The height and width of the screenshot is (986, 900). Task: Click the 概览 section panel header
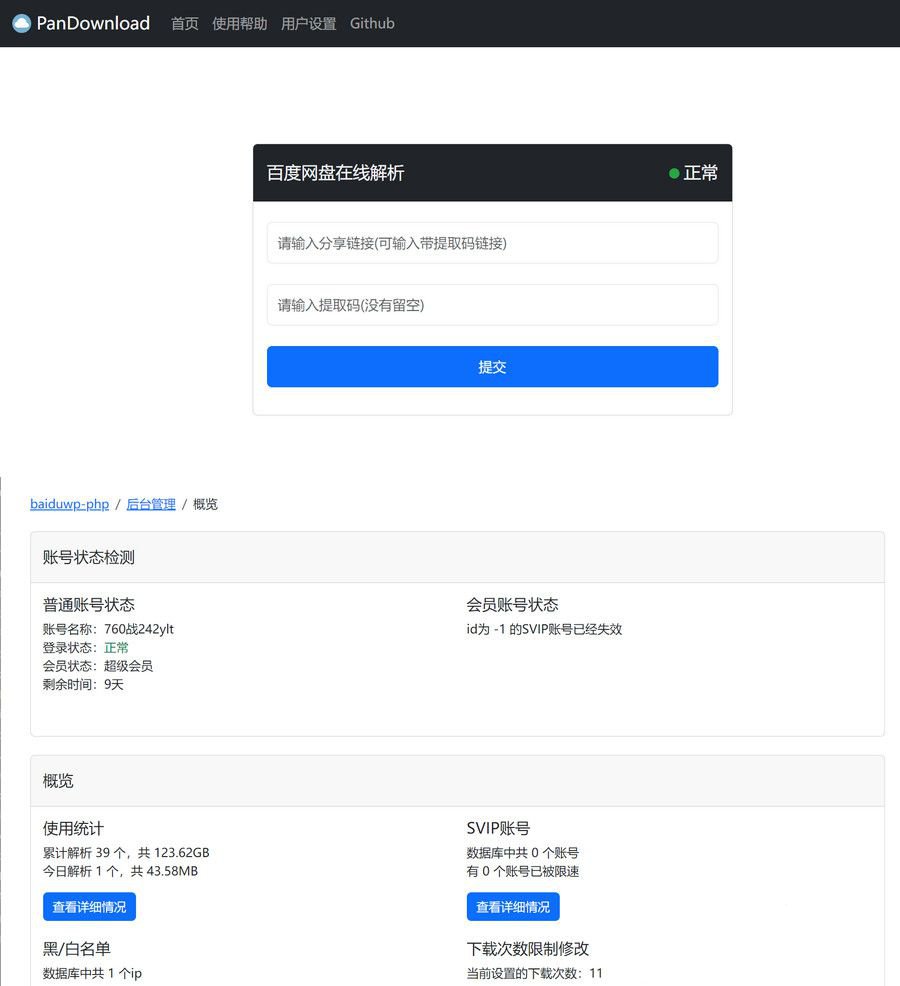[x=57, y=781]
